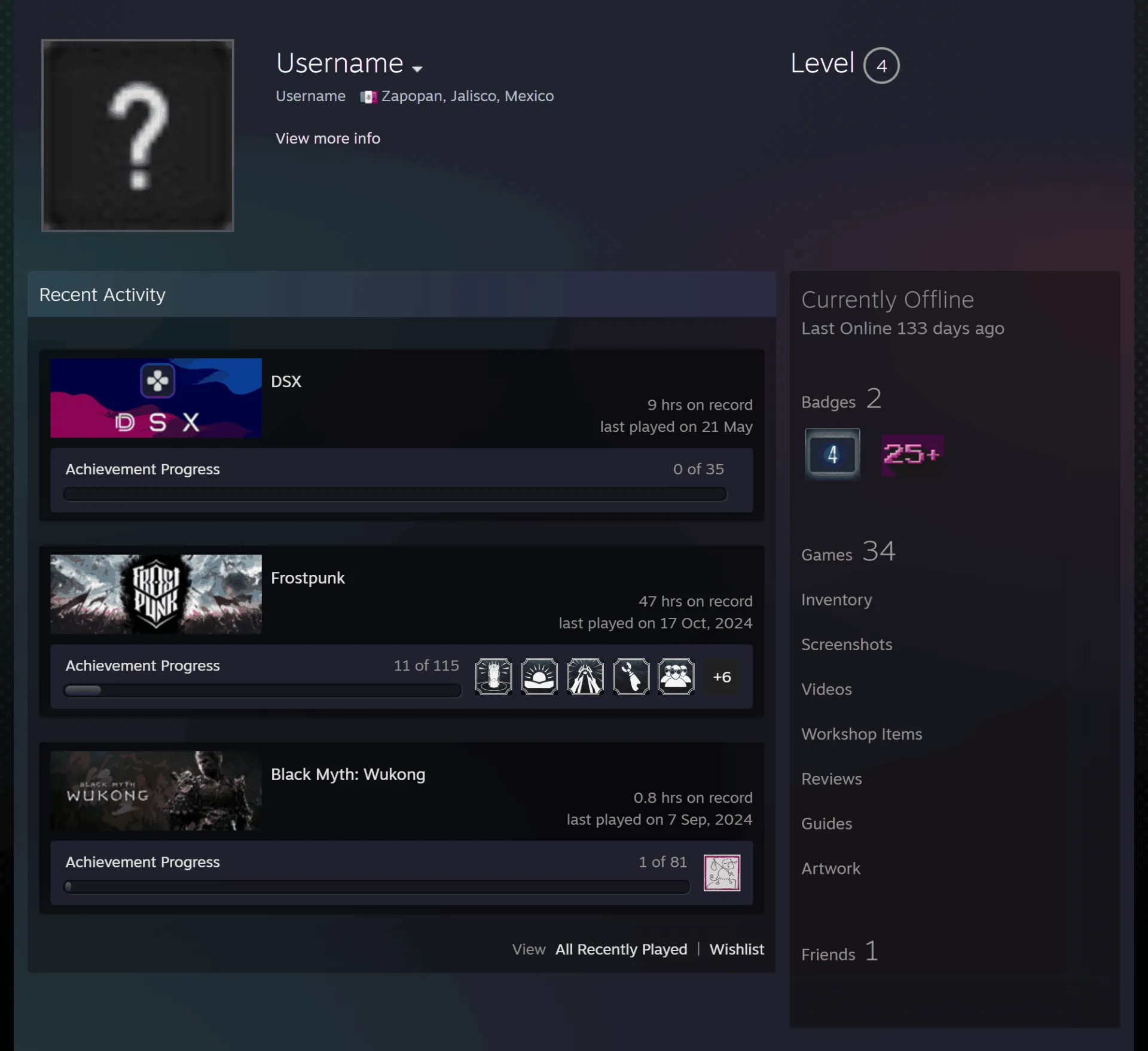1148x1051 pixels.
Task: Click the '1 of 81' achievement count
Action: pos(662,862)
